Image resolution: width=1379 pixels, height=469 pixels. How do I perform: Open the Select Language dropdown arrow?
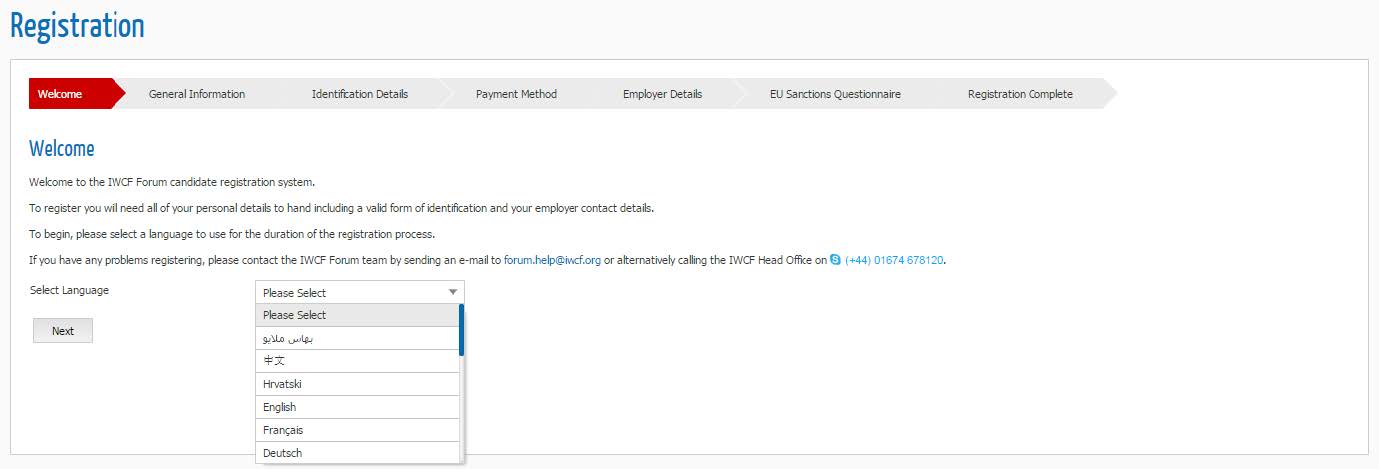(453, 292)
